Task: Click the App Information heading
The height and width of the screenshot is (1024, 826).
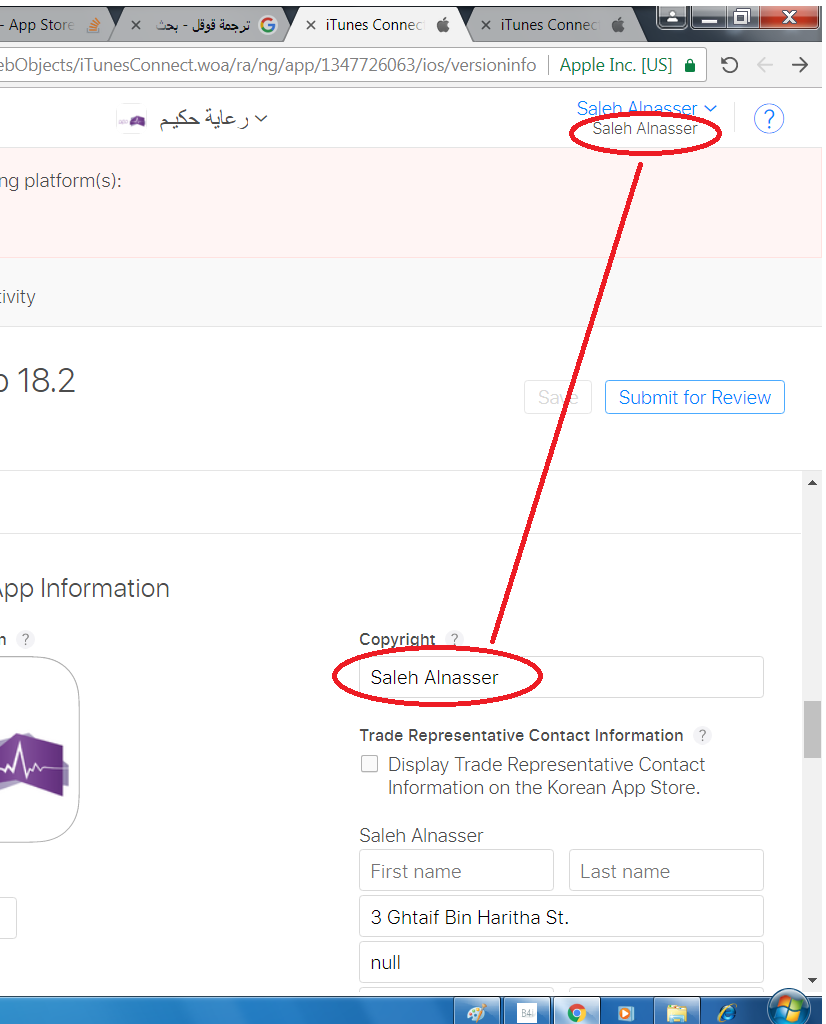Action: [x=85, y=588]
